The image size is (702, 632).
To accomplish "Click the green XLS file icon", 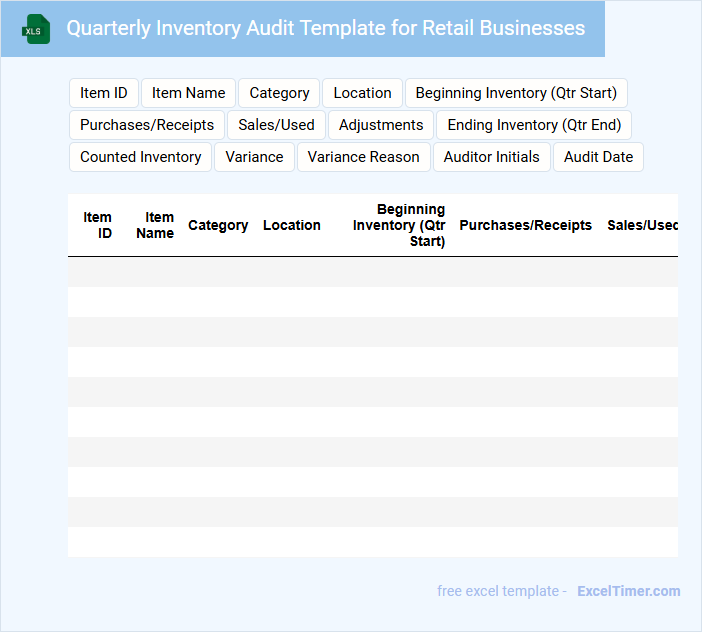I will click(36, 29).
